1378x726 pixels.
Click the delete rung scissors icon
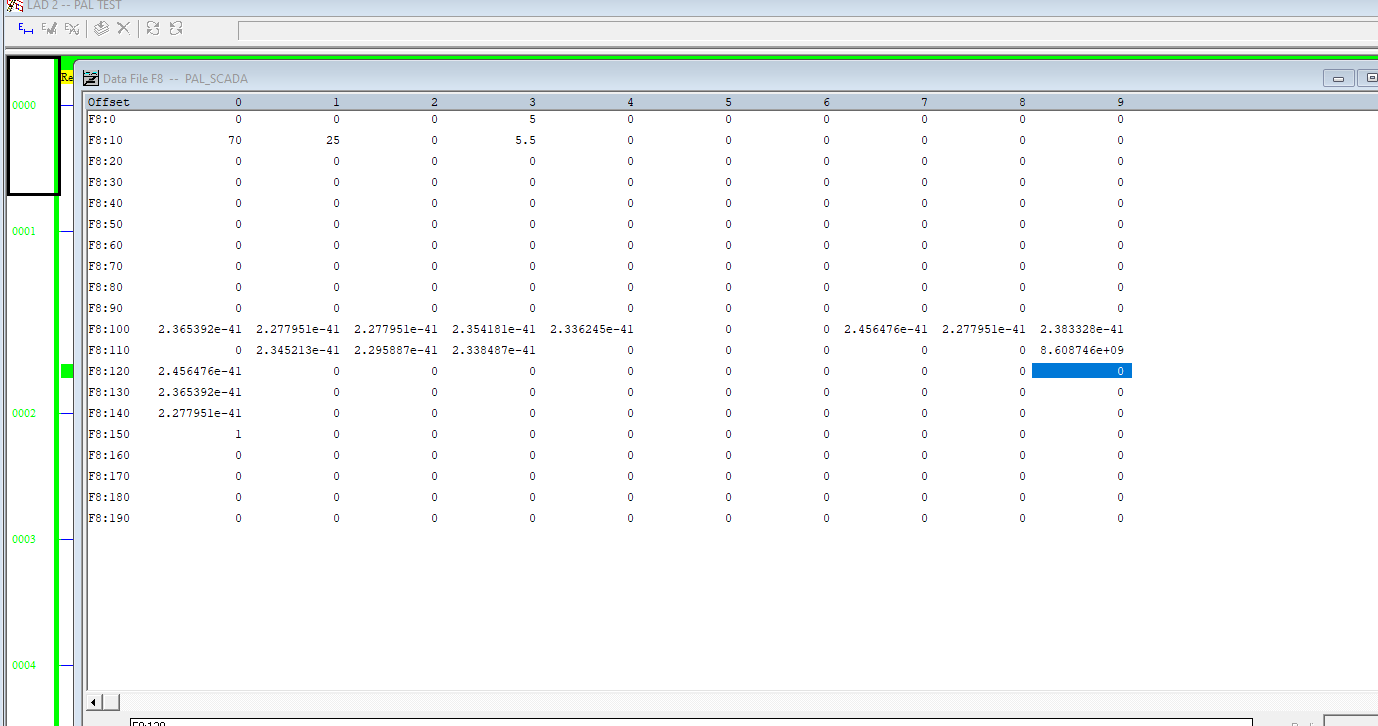click(70, 29)
